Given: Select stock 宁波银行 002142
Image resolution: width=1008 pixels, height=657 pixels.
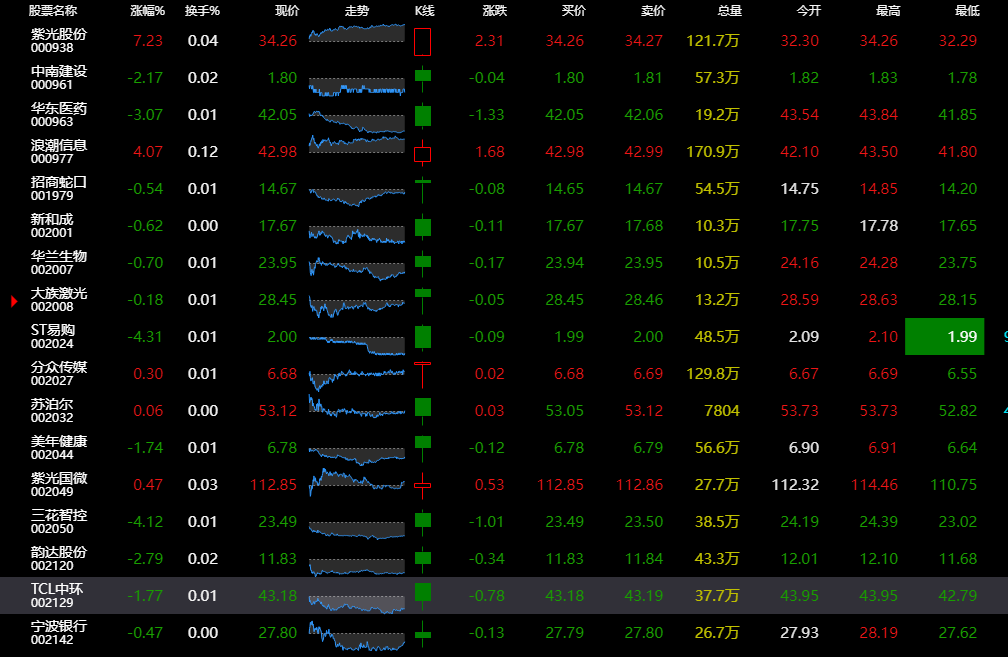Looking at the screenshot, I should pos(58,633).
